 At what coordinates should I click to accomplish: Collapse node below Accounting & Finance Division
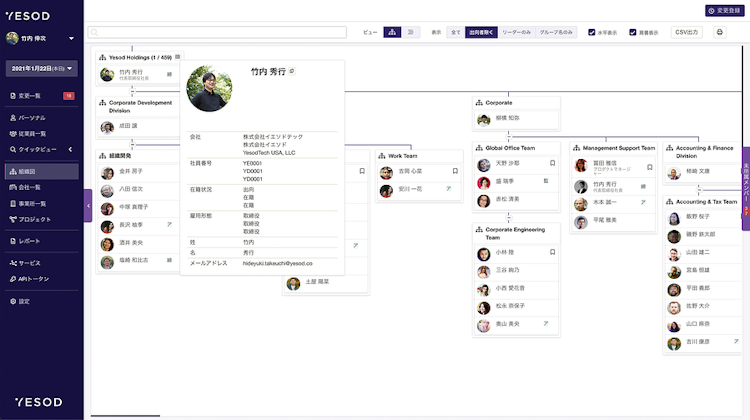(699, 190)
